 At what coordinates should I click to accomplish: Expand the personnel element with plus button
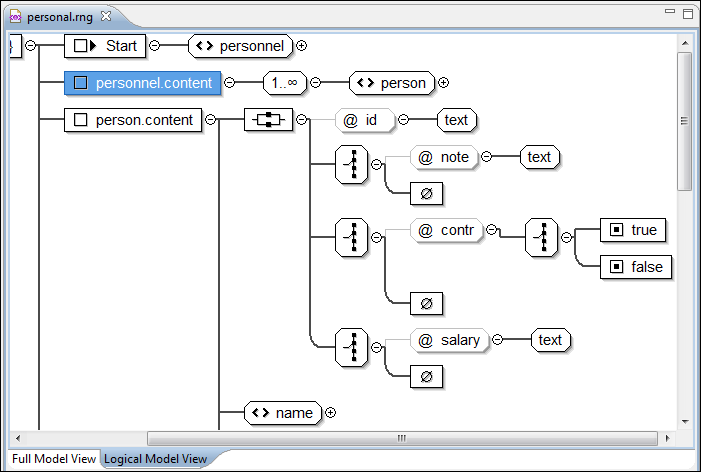point(301,45)
